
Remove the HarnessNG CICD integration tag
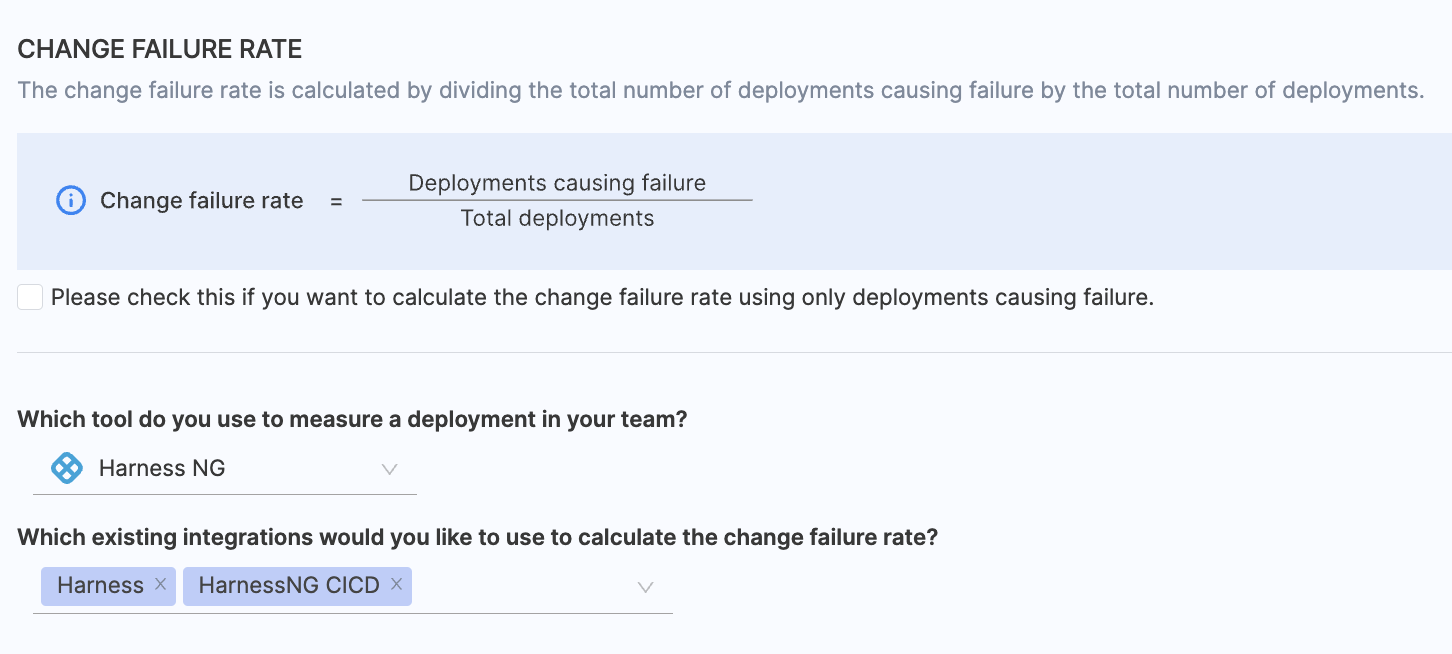click(x=397, y=585)
